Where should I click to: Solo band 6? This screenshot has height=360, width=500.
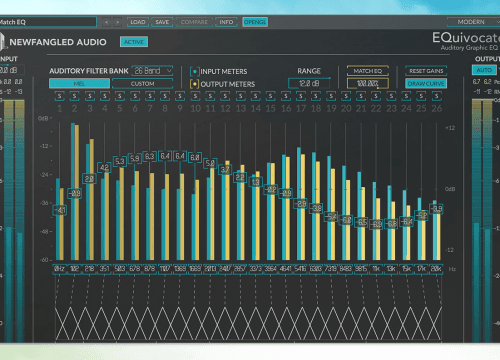click(135, 96)
